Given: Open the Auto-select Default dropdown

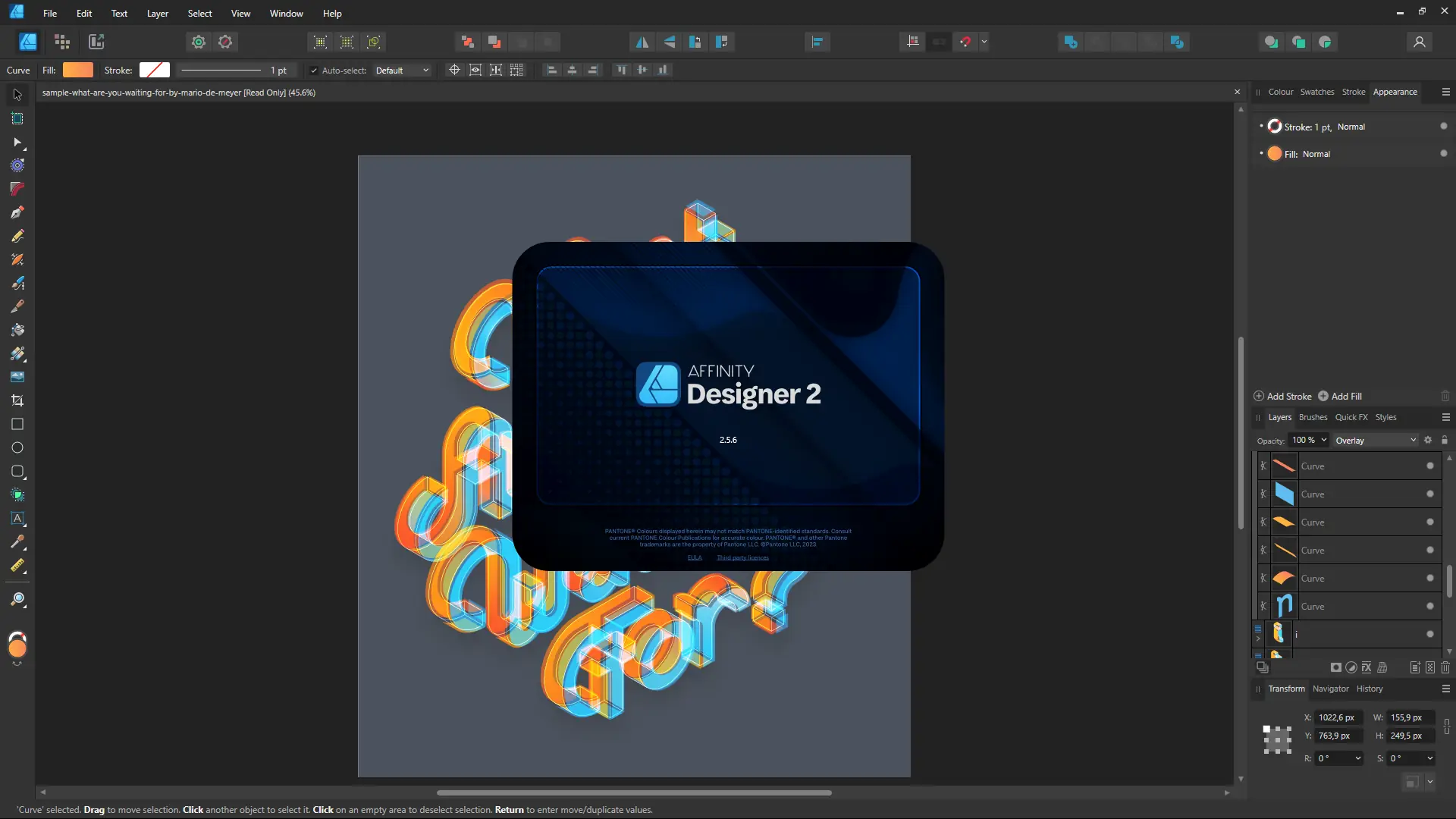Looking at the screenshot, I should pos(403,71).
